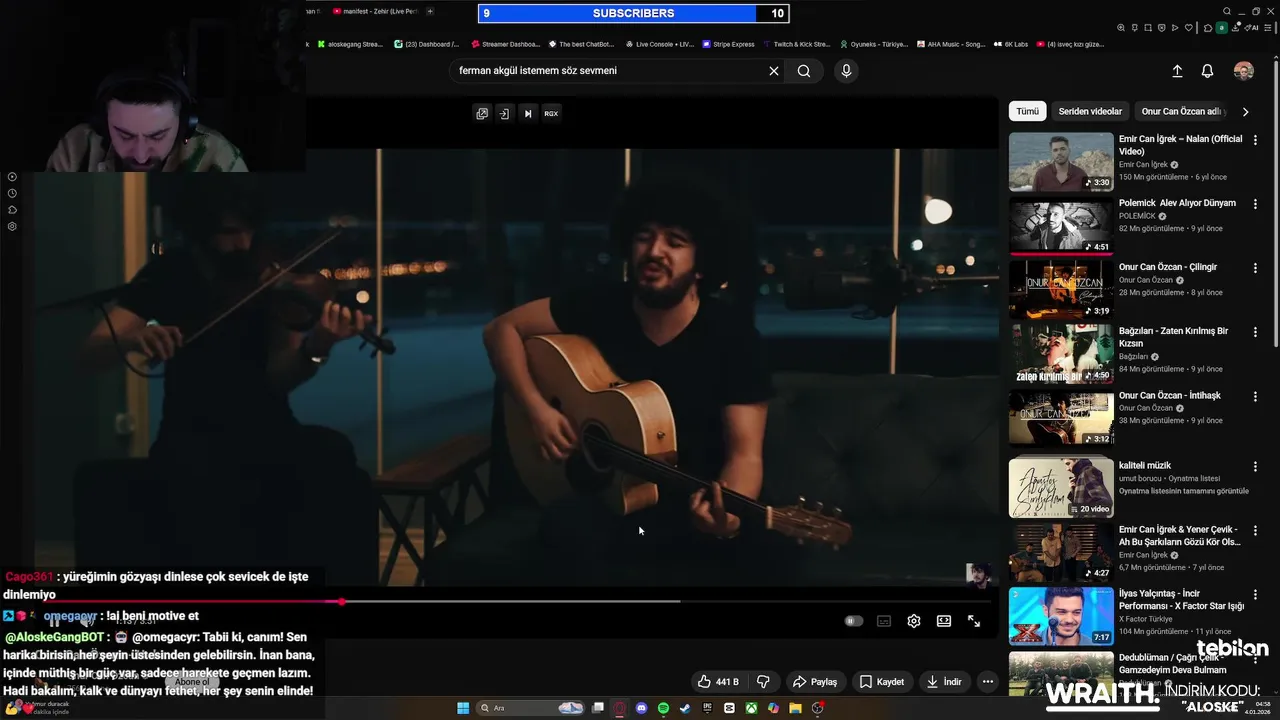Open YouTube notifications bell
This screenshot has width=1280, height=720.
(x=1207, y=71)
